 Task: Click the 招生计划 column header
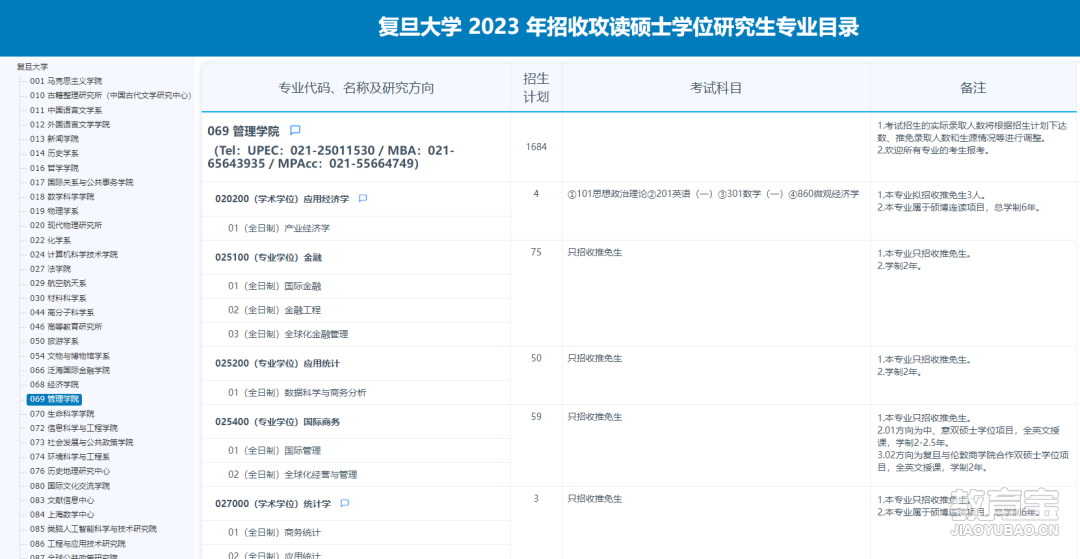[536, 88]
